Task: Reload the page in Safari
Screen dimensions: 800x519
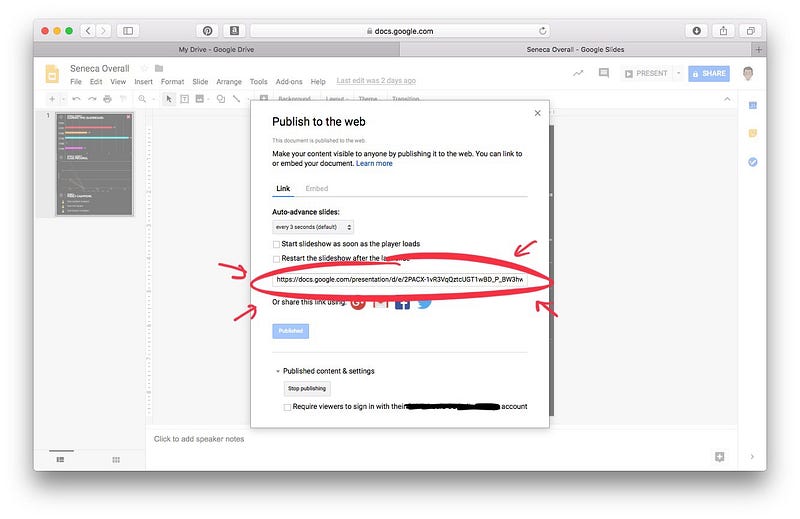Action: [542, 31]
